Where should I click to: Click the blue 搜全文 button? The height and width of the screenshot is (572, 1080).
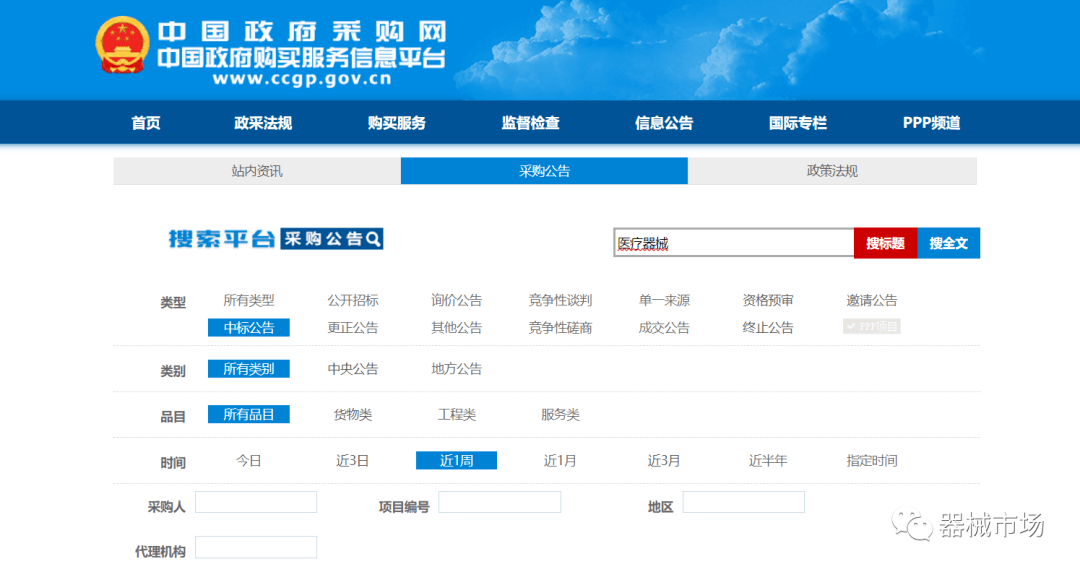[948, 243]
